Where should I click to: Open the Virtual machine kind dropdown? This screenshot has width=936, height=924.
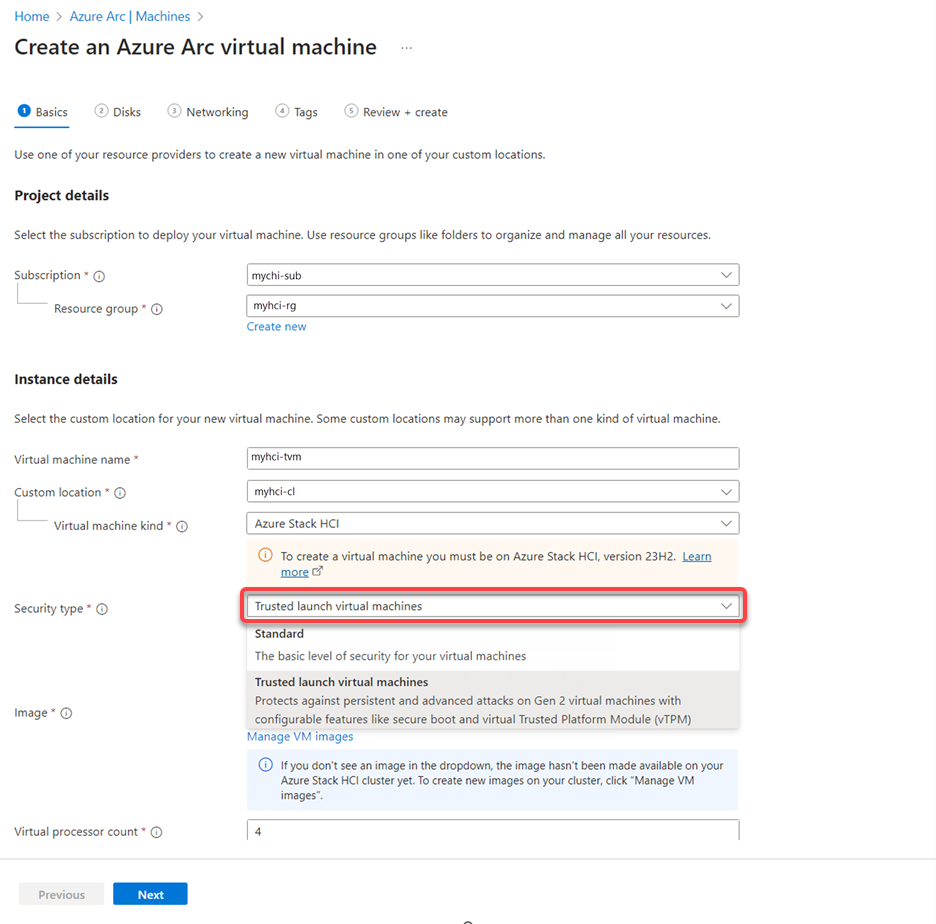tap(493, 523)
